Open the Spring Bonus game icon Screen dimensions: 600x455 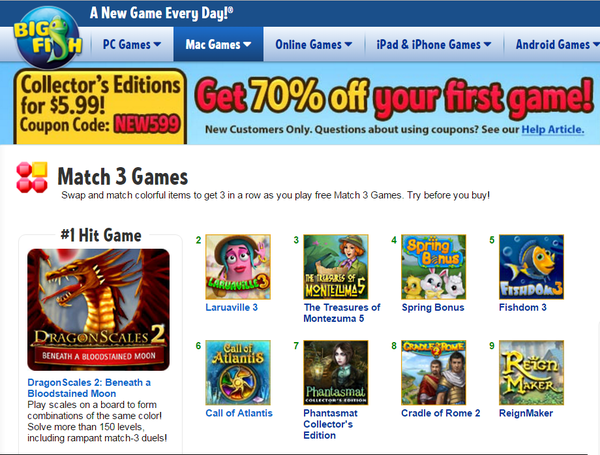click(434, 267)
